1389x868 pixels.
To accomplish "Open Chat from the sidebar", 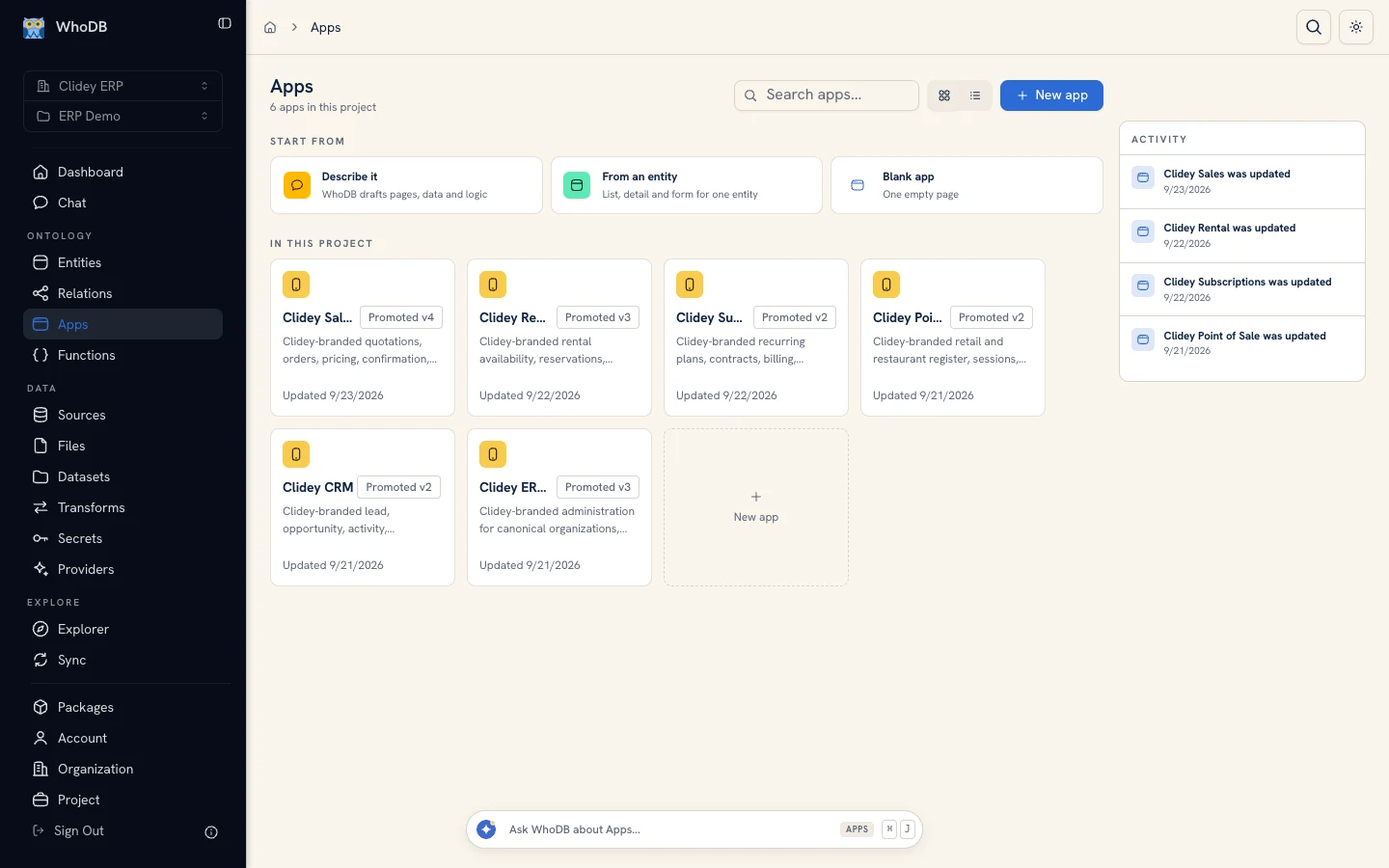I will pos(123,203).
